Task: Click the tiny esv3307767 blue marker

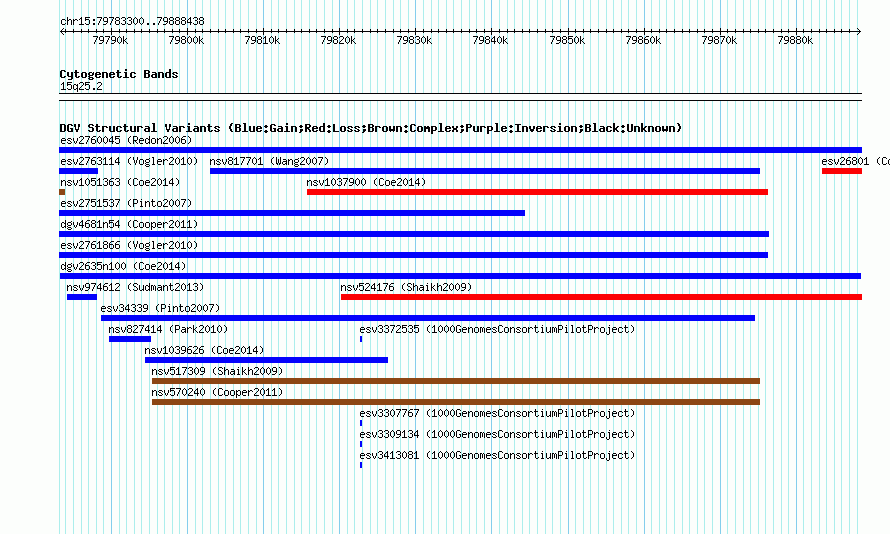Action: 361,423
